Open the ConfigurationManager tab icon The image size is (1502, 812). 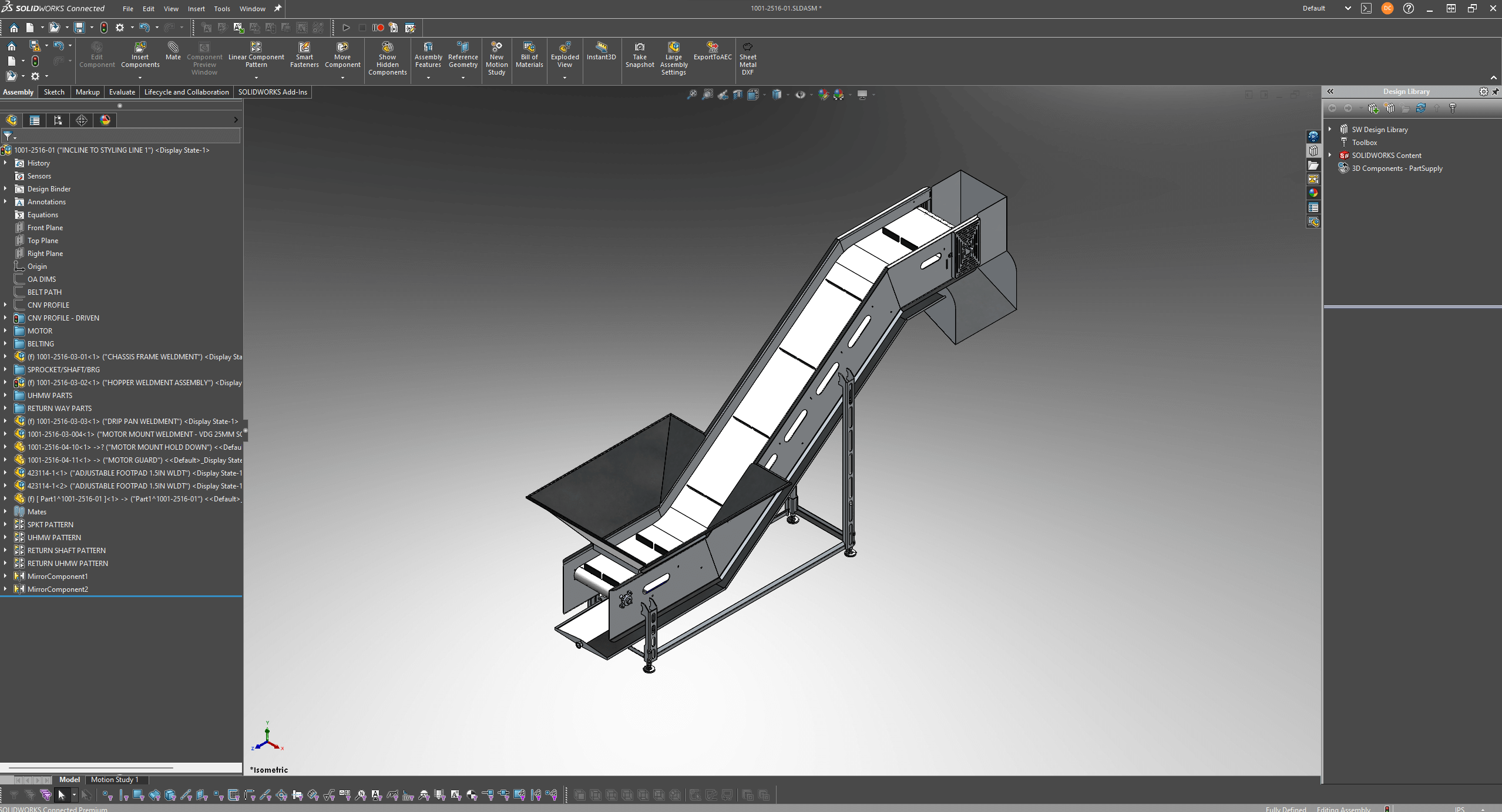coord(58,120)
